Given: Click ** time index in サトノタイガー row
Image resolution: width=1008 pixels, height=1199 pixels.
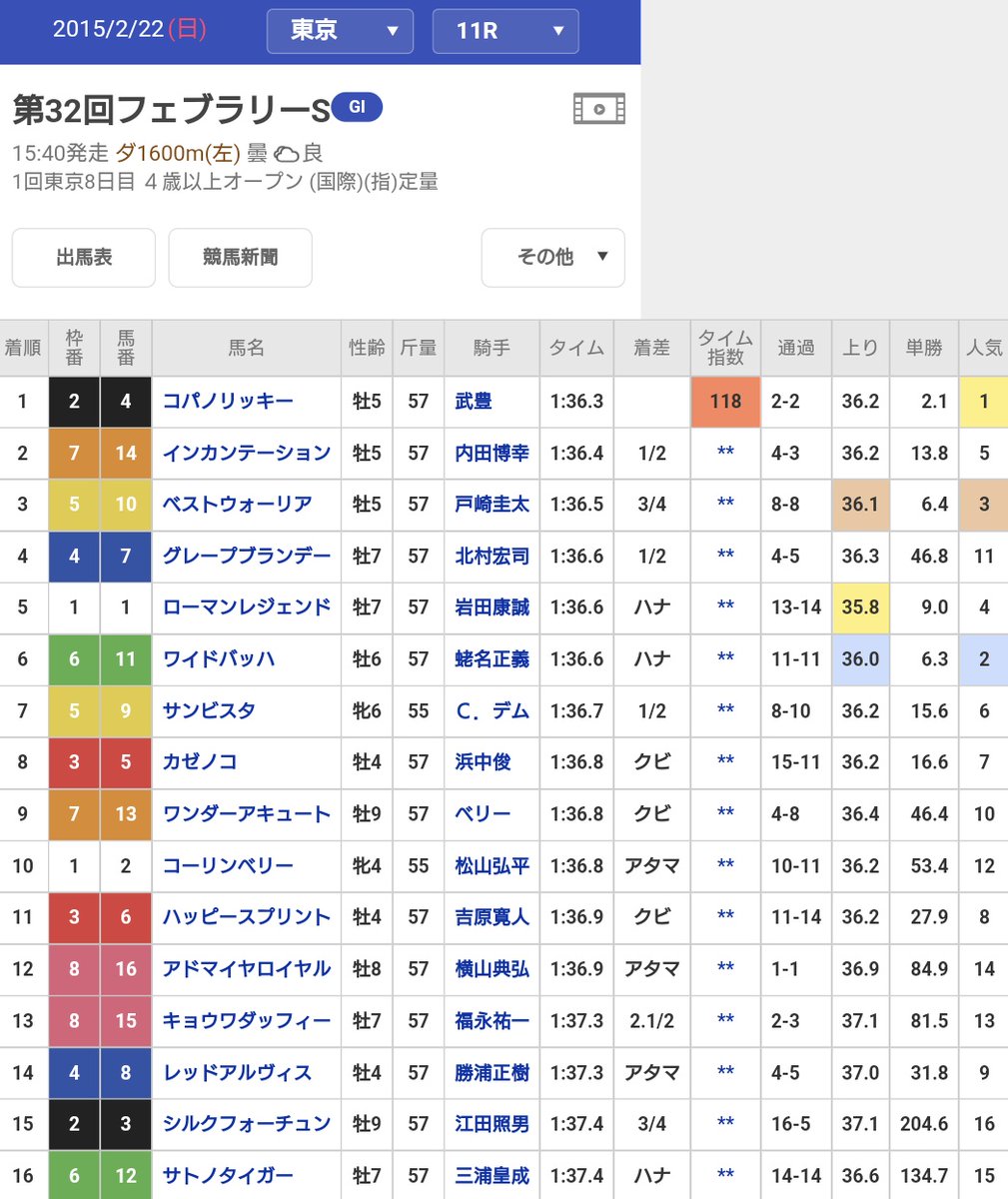Looking at the screenshot, I should tap(725, 1176).
